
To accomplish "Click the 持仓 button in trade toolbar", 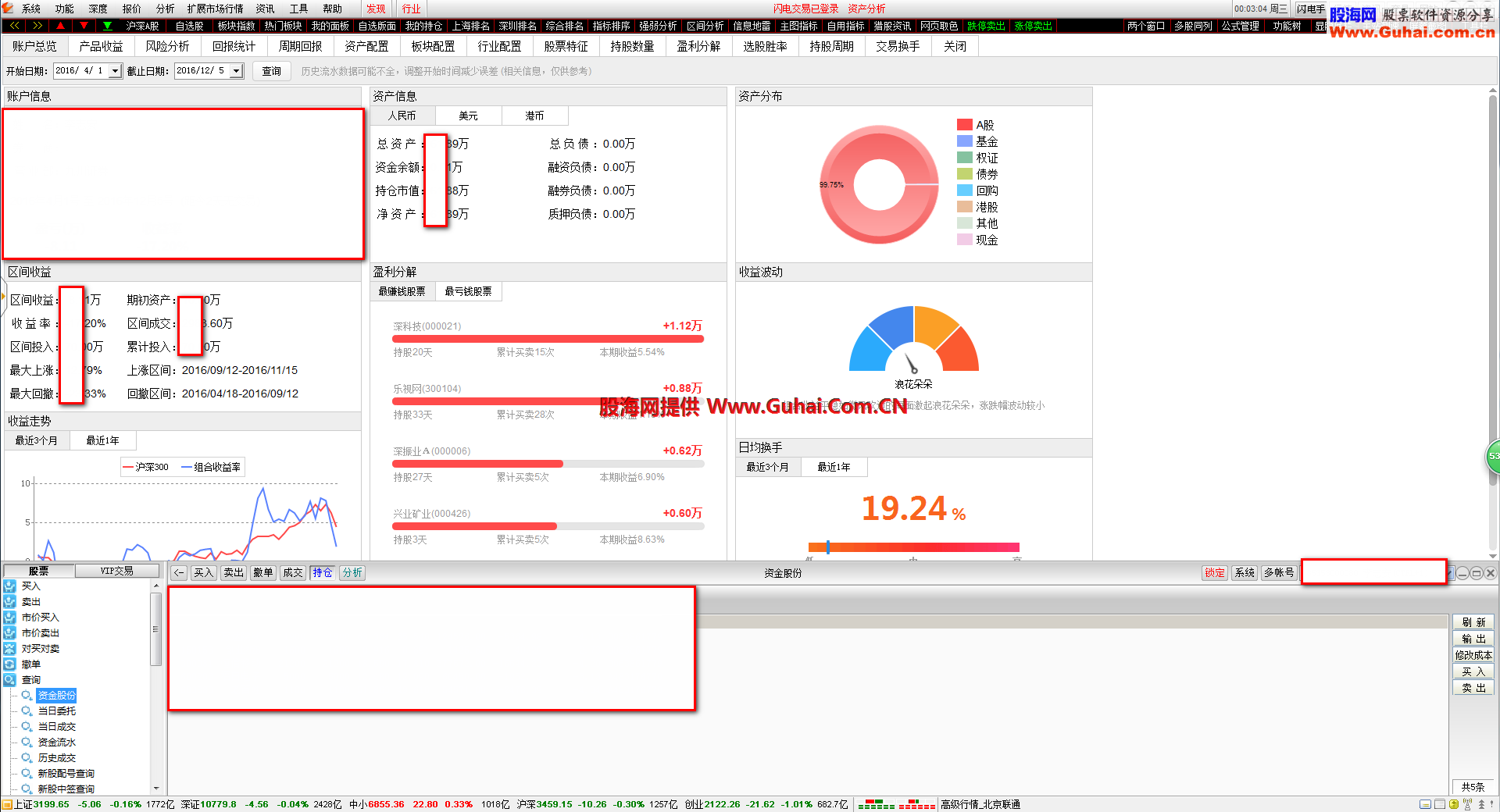I will click(323, 573).
